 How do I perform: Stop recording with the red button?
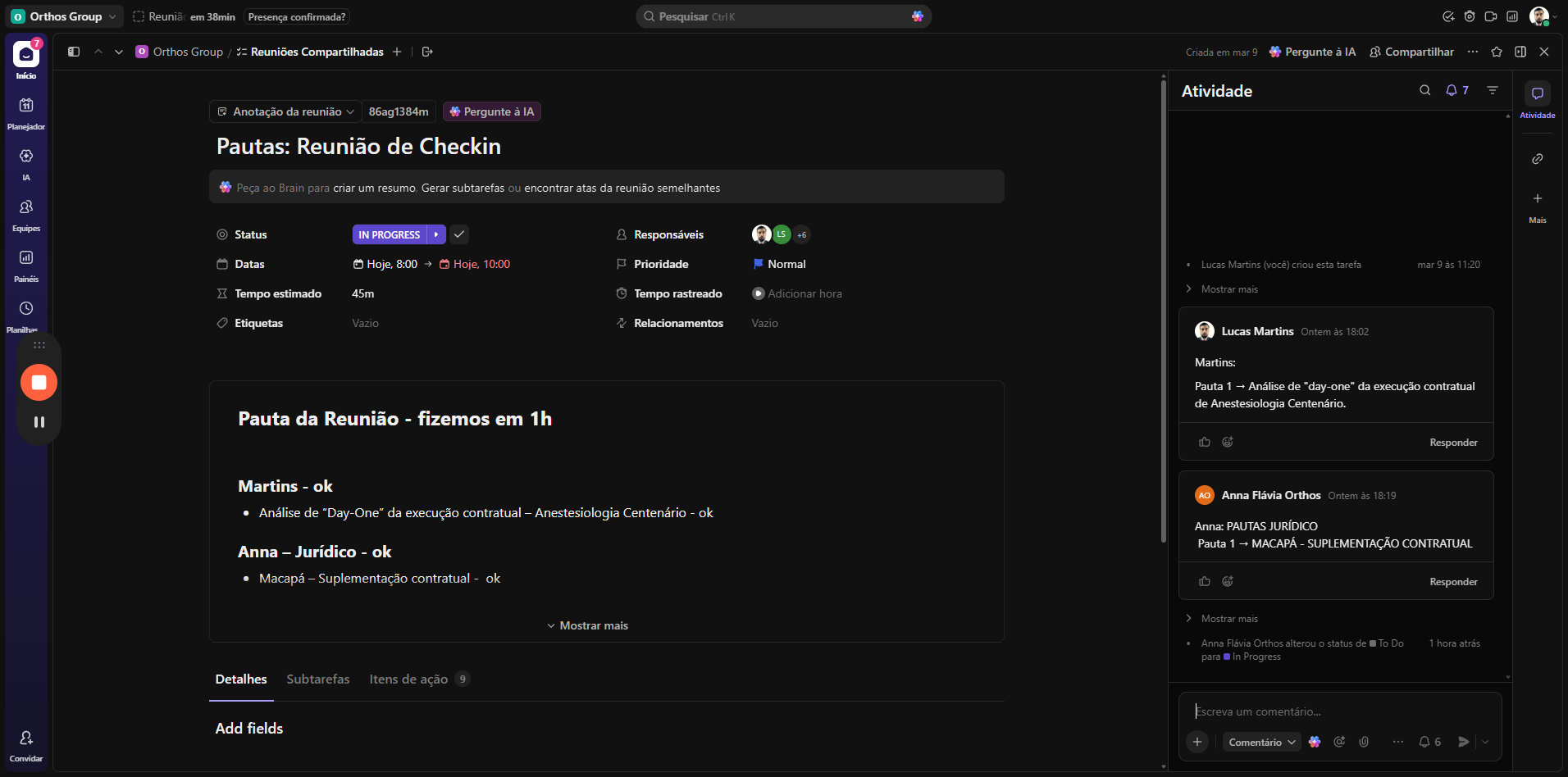pyautogui.click(x=39, y=383)
